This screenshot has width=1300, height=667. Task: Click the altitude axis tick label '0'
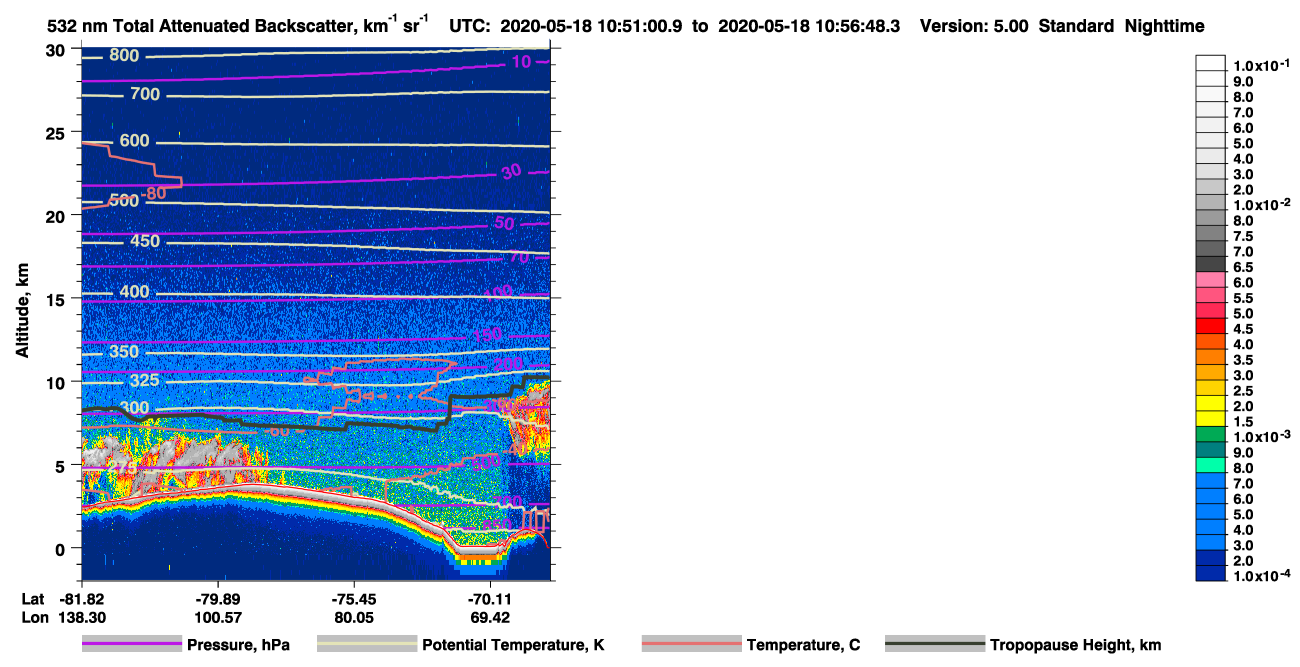click(x=62, y=548)
